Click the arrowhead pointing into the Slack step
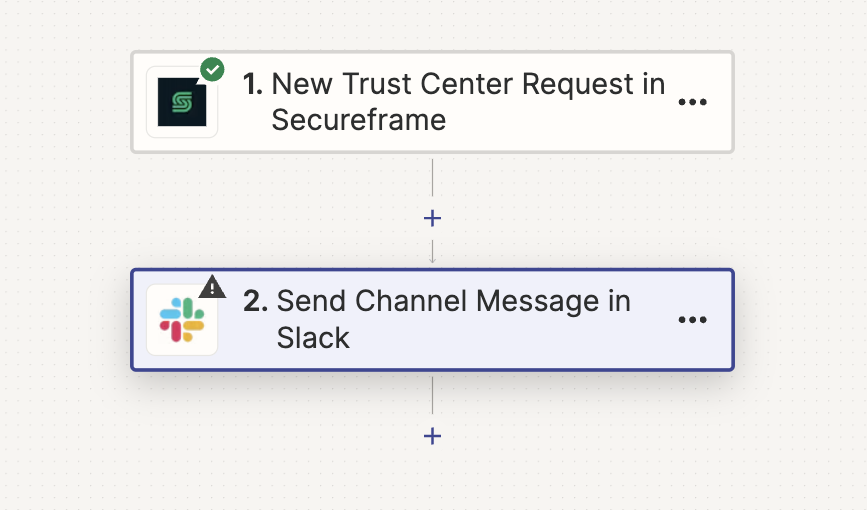 [432, 259]
